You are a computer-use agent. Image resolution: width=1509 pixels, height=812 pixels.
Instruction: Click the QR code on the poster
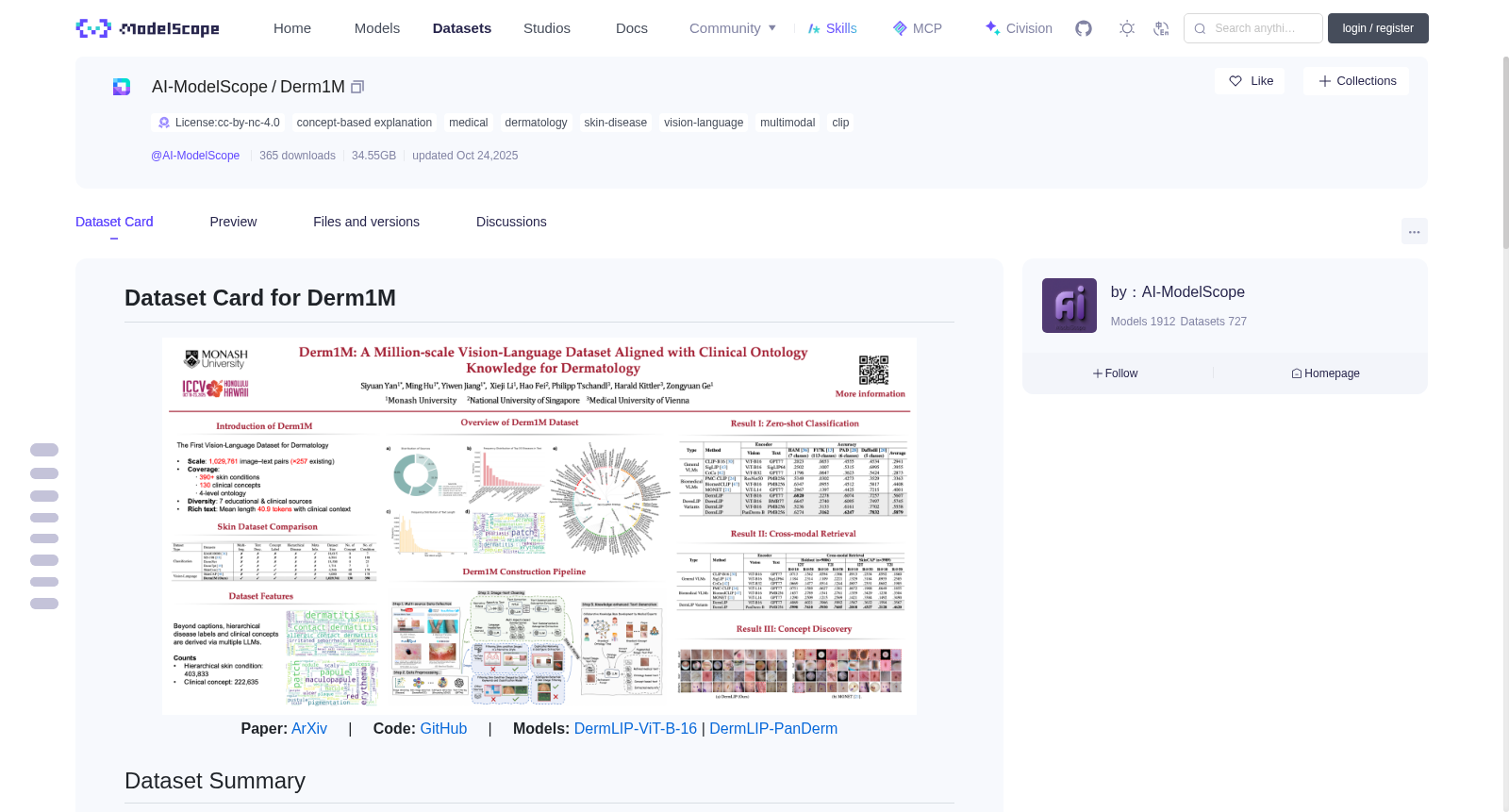pos(873,371)
